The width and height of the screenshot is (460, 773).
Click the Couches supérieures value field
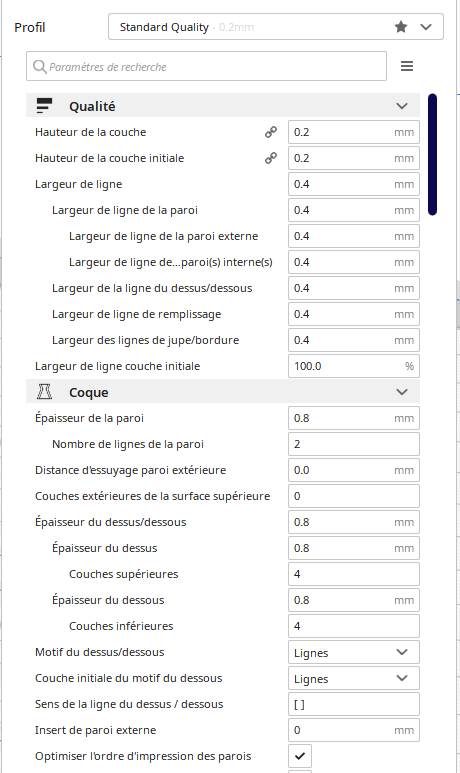(x=354, y=574)
